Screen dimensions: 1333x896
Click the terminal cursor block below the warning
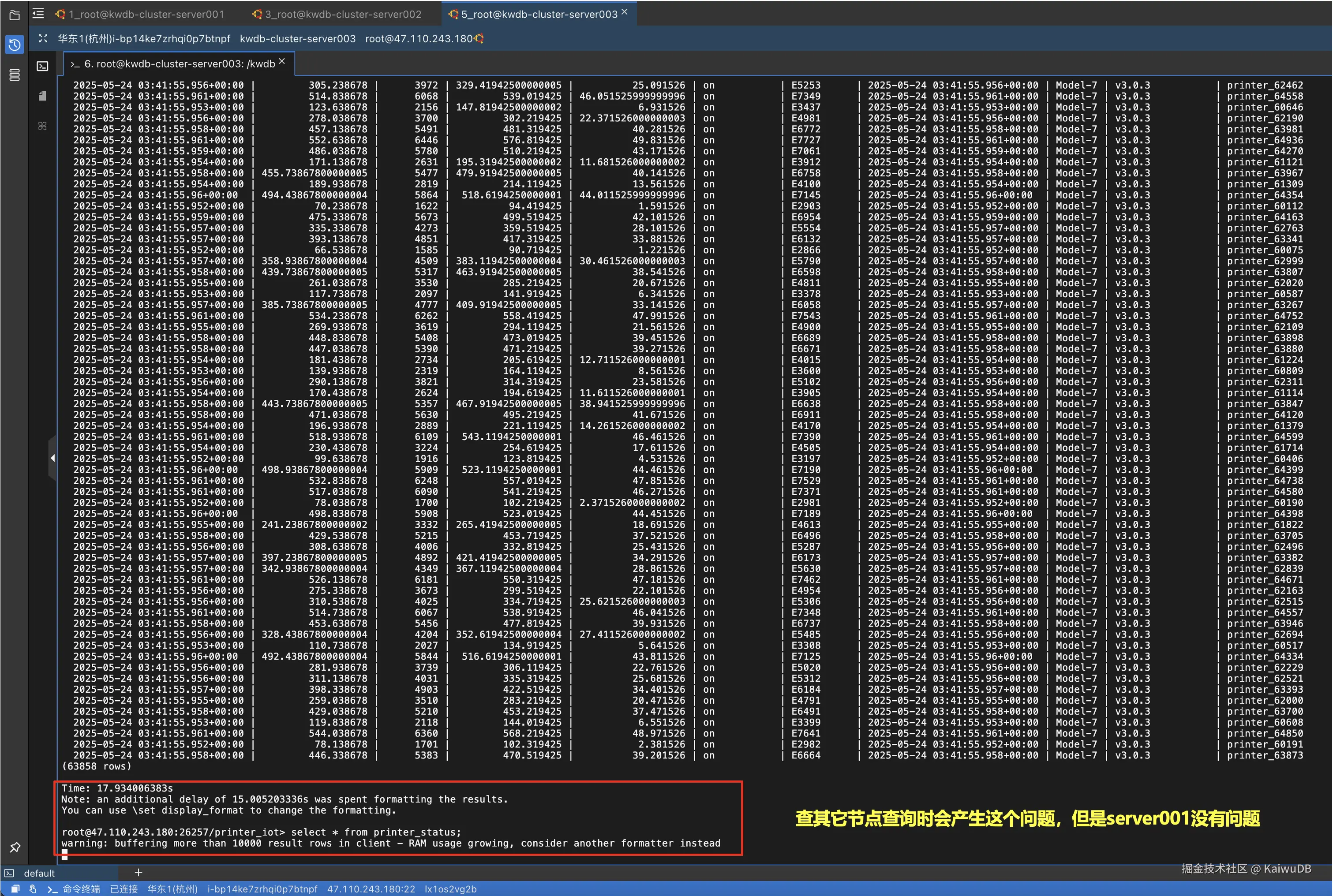point(64,854)
